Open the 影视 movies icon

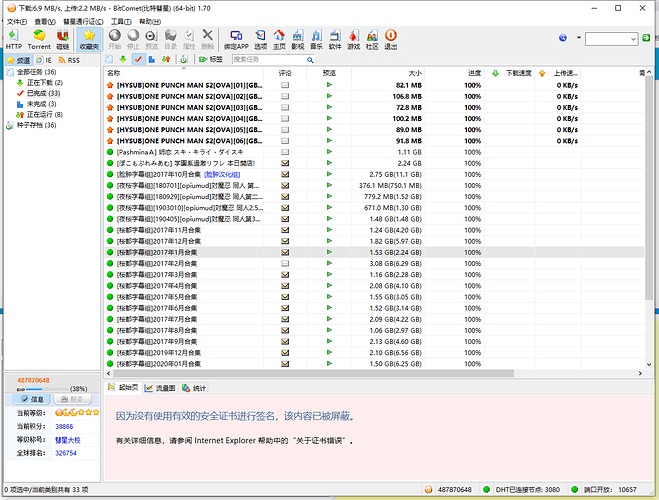(298, 39)
